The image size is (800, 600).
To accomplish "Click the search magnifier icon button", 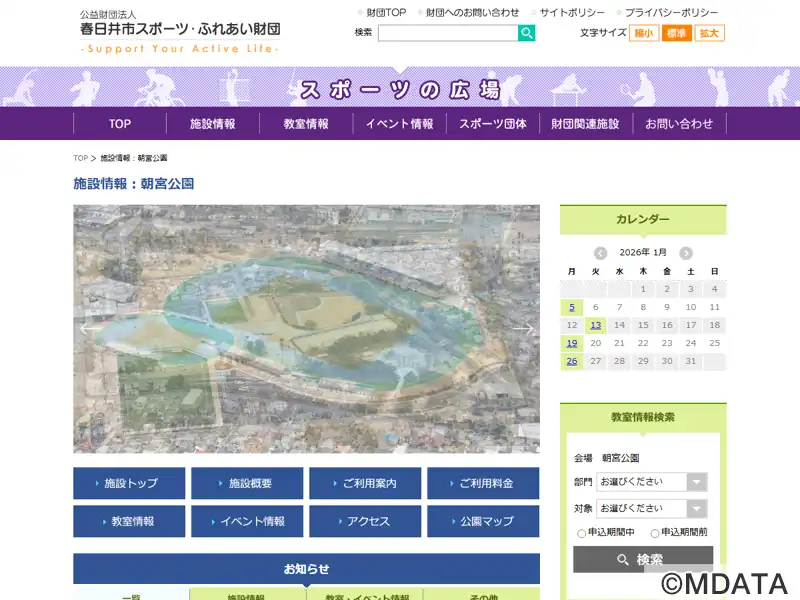I will pyautogui.click(x=526, y=33).
